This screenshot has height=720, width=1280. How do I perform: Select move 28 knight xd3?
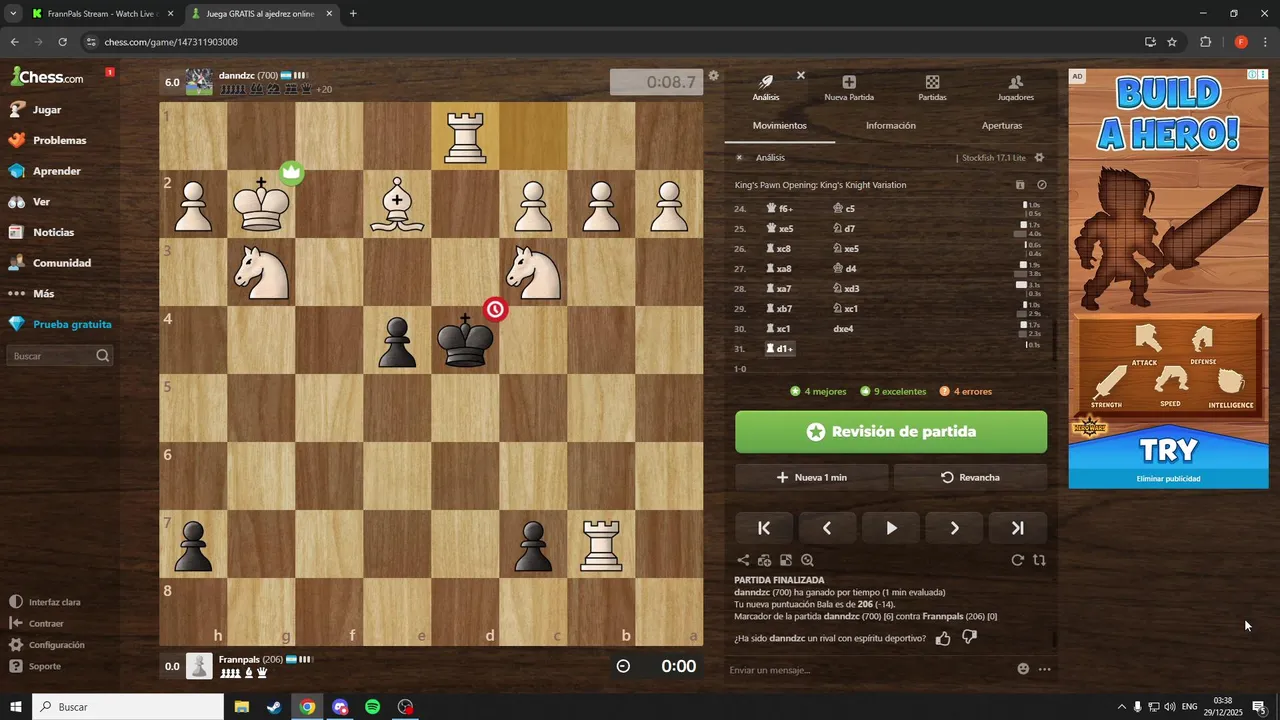point(846,289)
